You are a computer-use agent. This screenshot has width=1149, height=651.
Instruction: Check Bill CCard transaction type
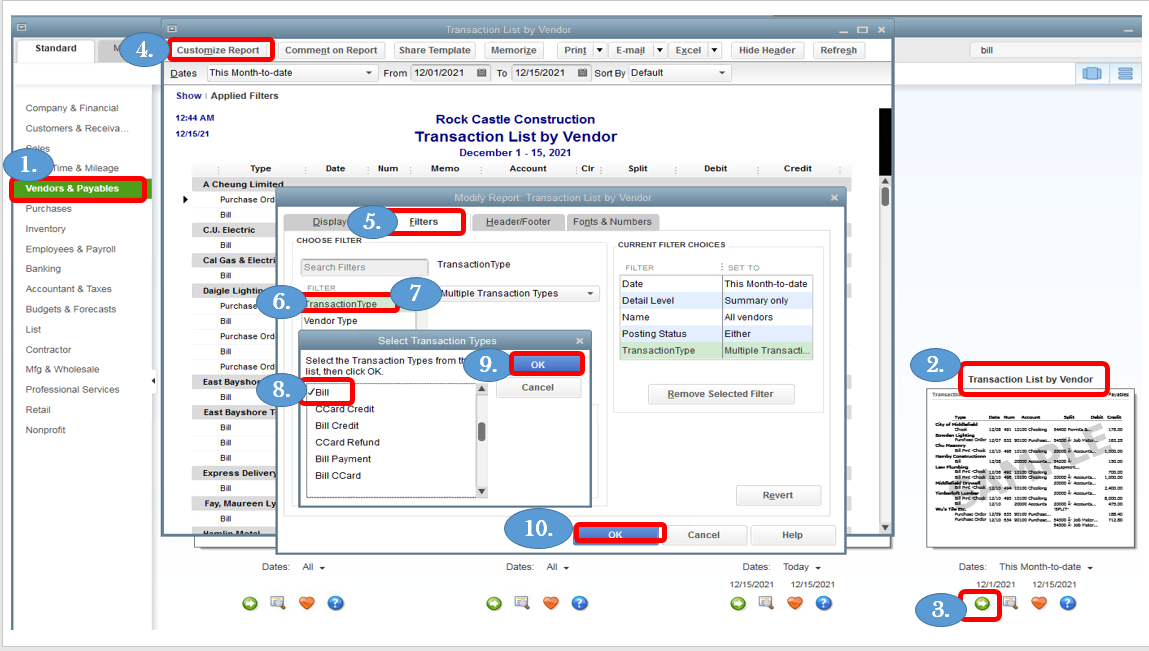[338, 476]
